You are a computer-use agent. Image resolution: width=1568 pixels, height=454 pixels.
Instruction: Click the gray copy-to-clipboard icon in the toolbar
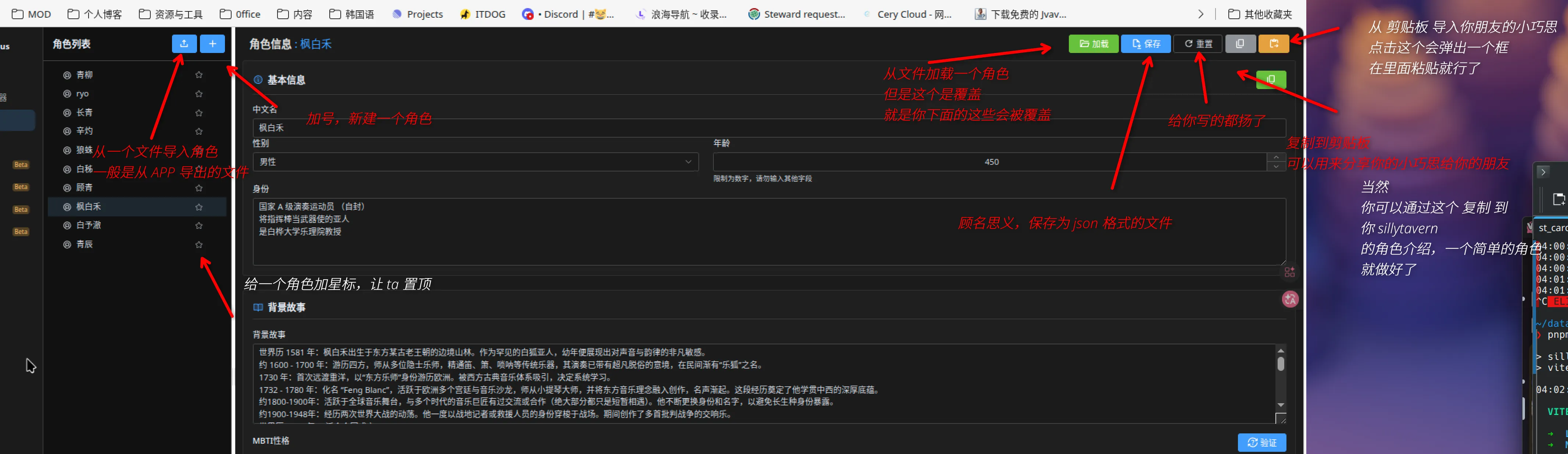(1241, 44)
